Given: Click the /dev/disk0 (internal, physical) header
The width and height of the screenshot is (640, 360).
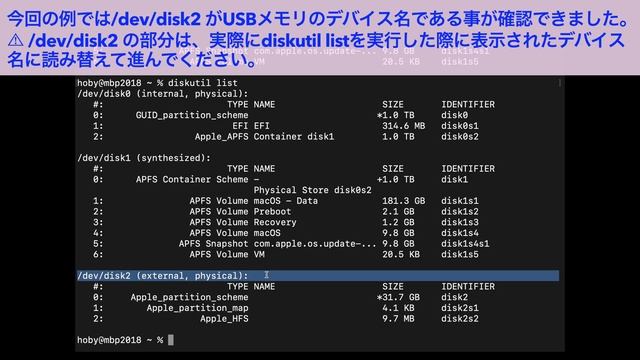Looking at the screenshot, I should [x=162, y=94].
